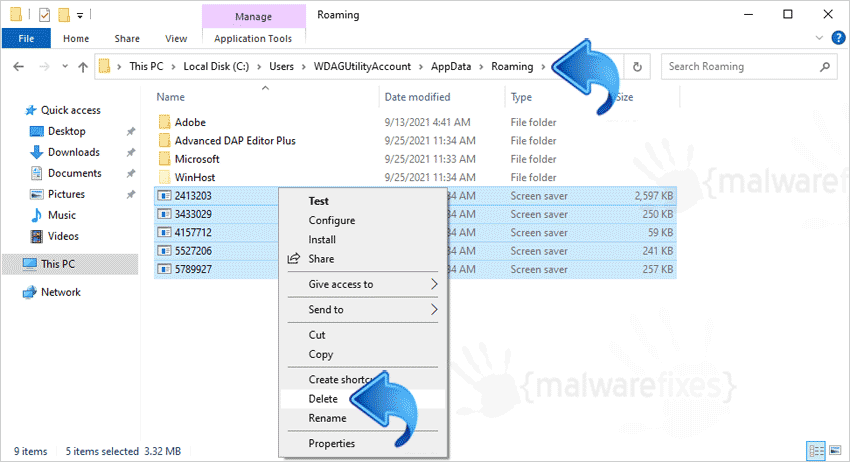This screenshot has height=462, width=850.
Task: Switch to the Share ribbon tab
Action: tap(127, 38)
